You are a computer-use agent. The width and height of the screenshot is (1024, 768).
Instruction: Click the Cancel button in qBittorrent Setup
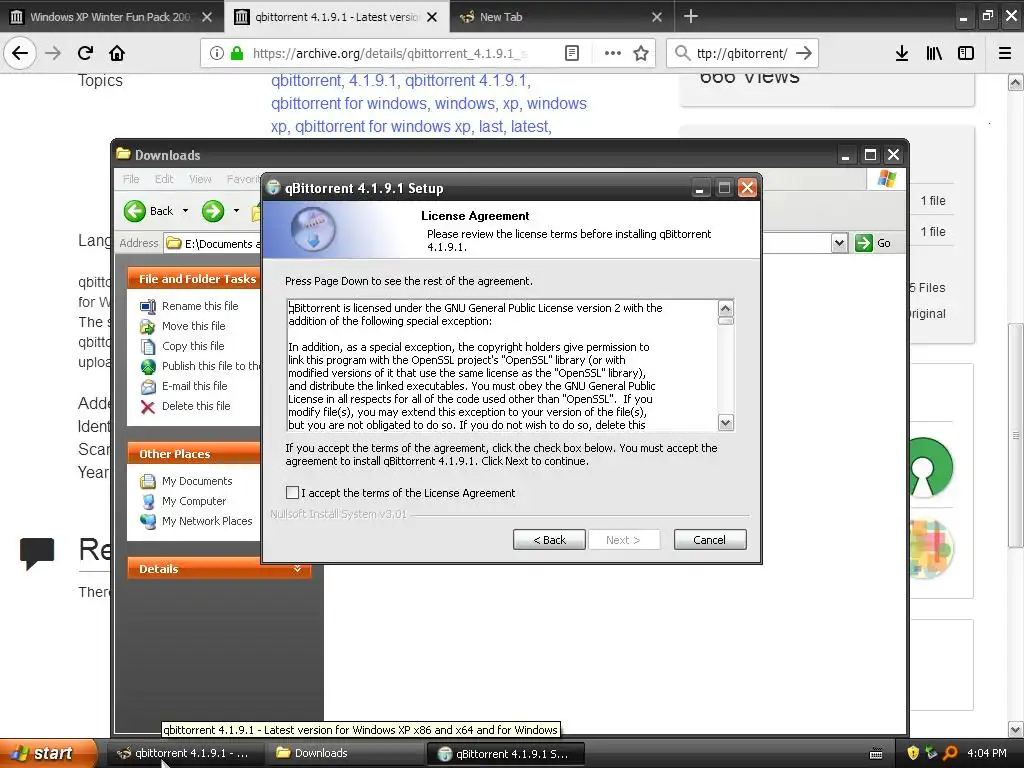710,540
